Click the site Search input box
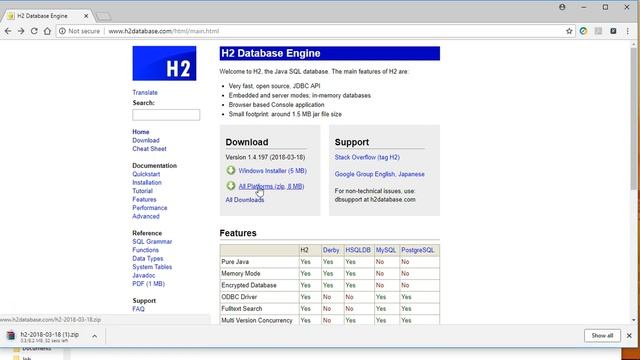Screen dimensions: 640x360 point(166,115)
